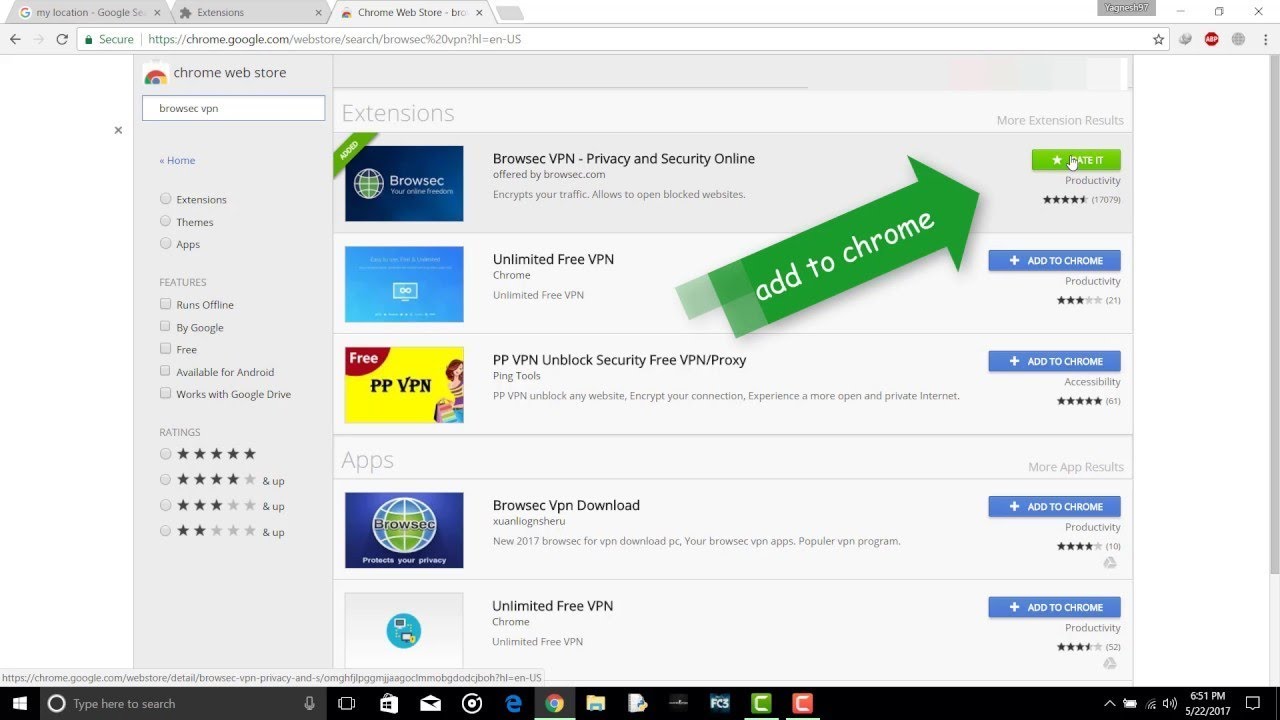Enable Runs Offline checkbox

(x=166, y=304)
